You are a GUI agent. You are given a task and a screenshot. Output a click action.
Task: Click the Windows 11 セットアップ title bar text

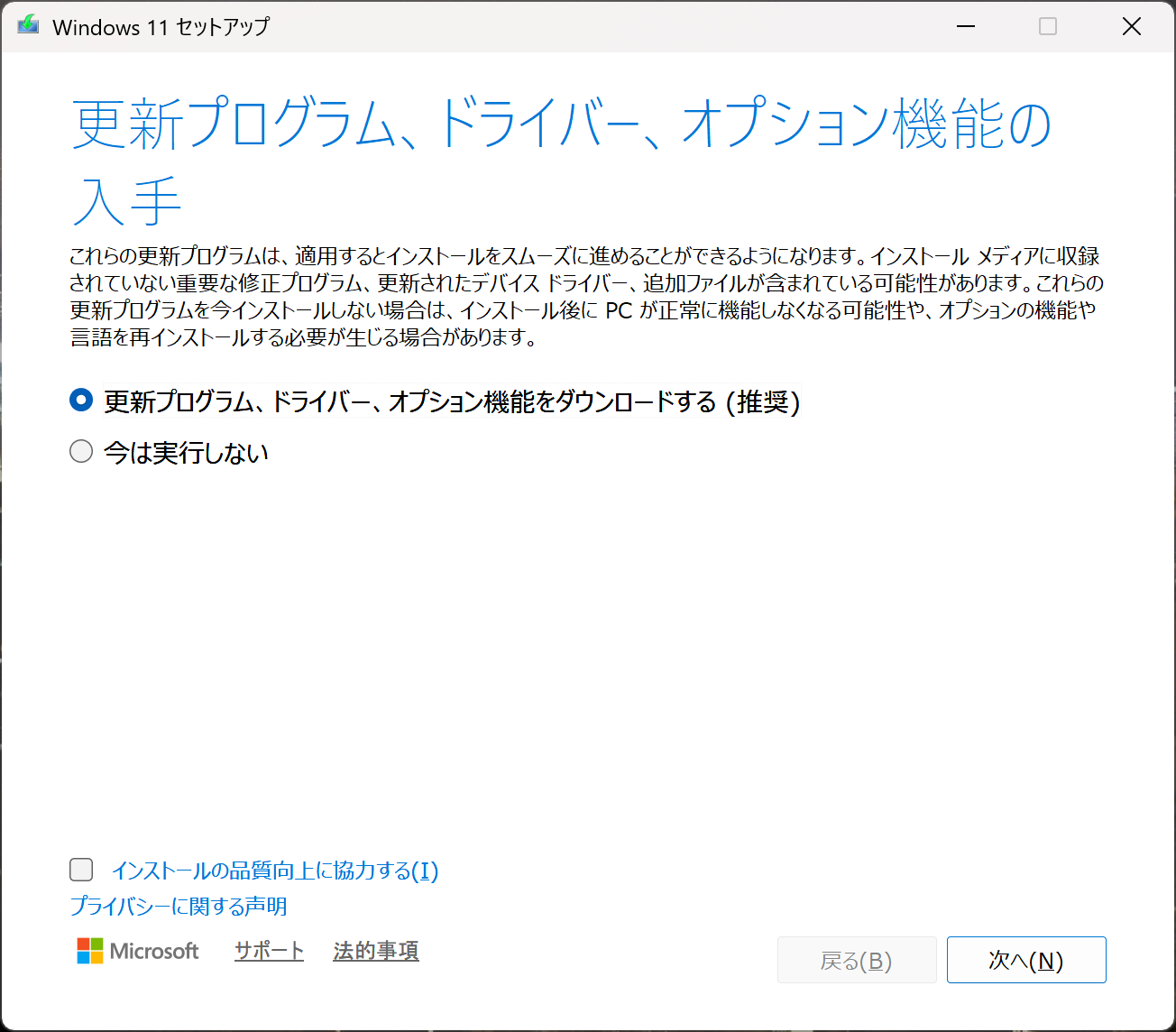click(161, 27)
